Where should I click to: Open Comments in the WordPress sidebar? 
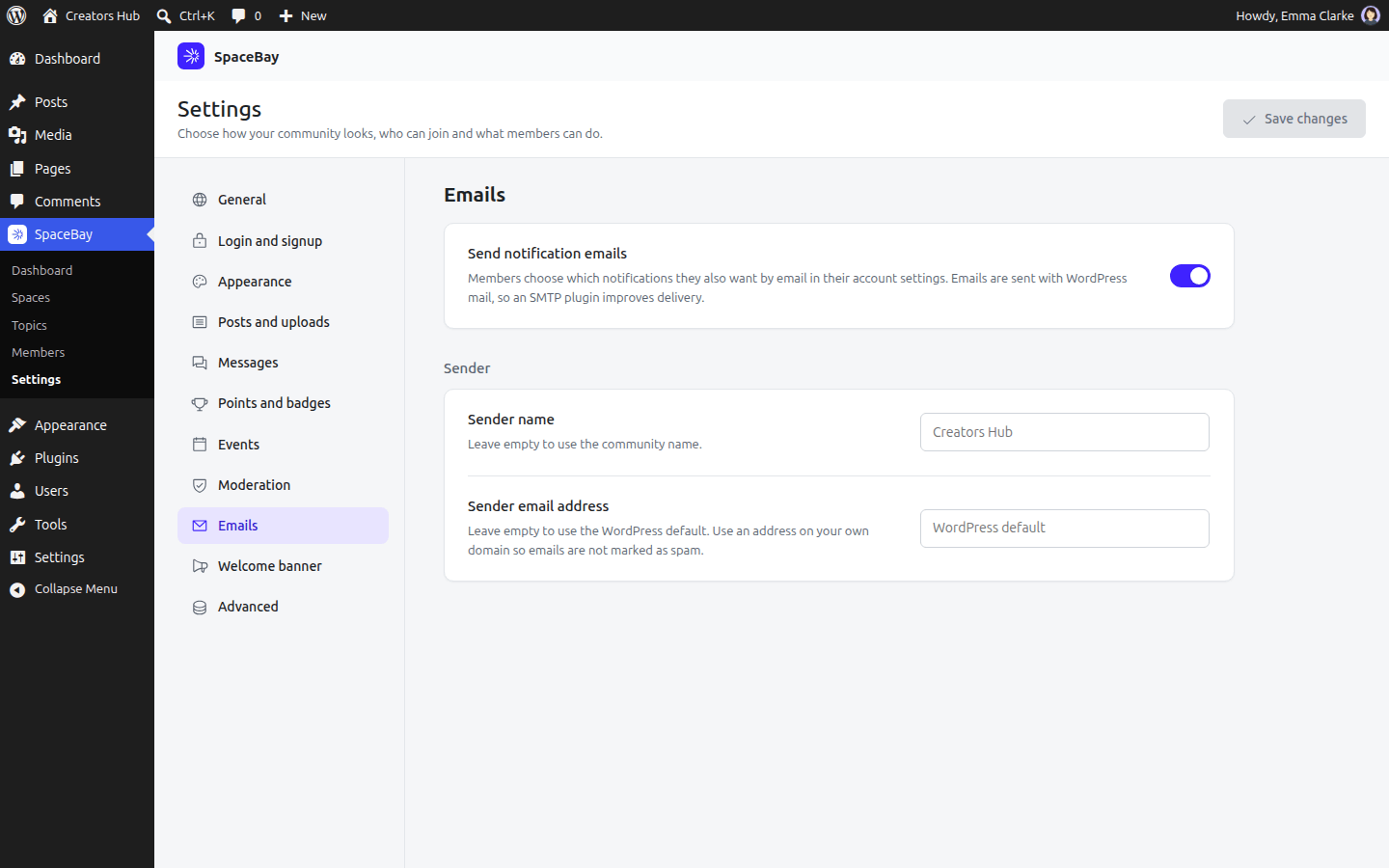click(77, 202)
